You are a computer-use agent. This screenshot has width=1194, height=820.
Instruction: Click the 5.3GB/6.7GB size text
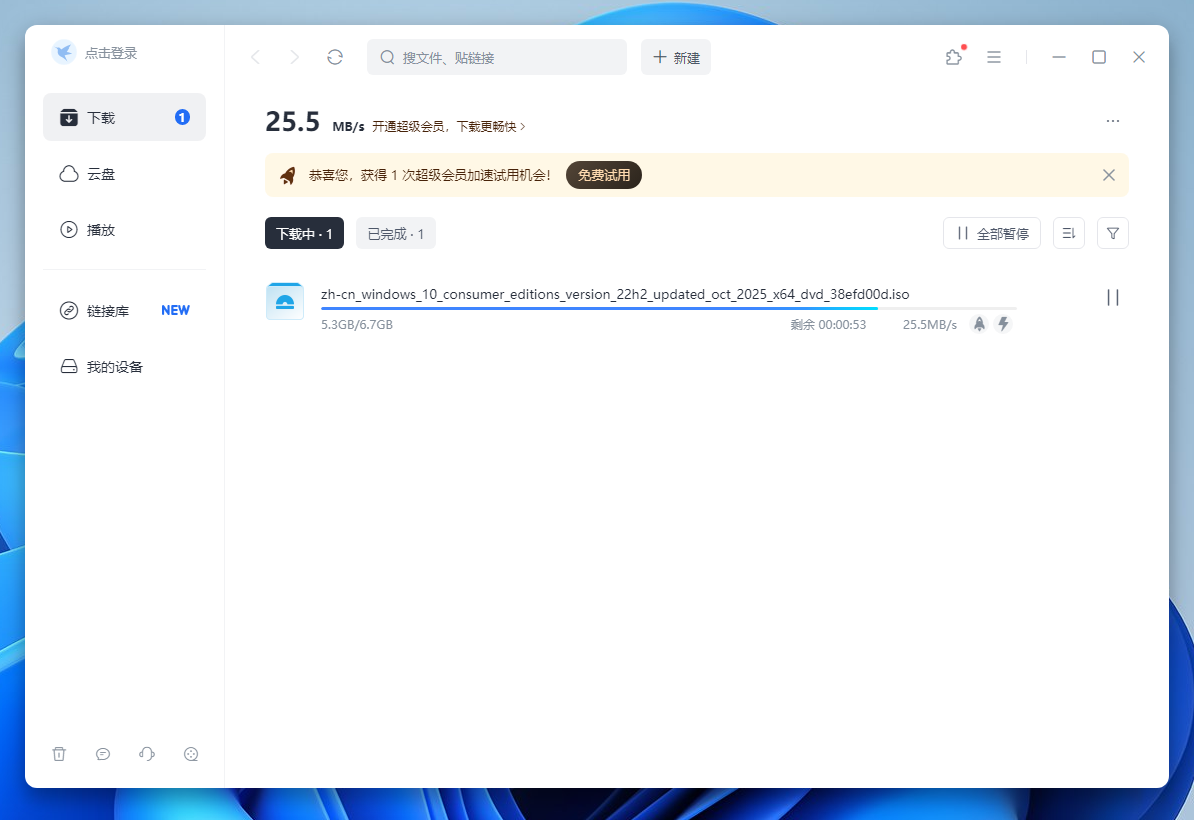click(x=357, y=324)
